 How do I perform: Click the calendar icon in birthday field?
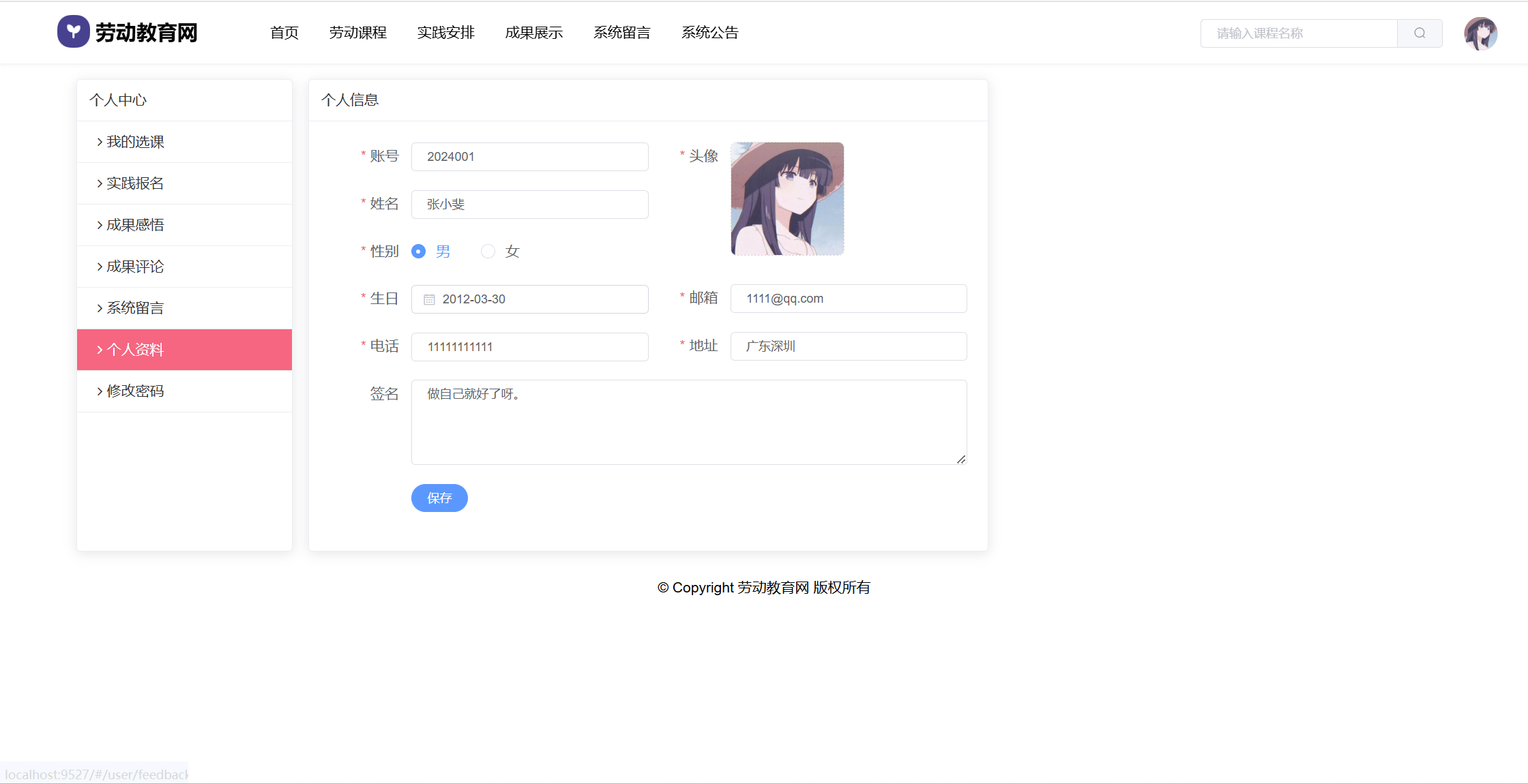(x=429, y=299)
